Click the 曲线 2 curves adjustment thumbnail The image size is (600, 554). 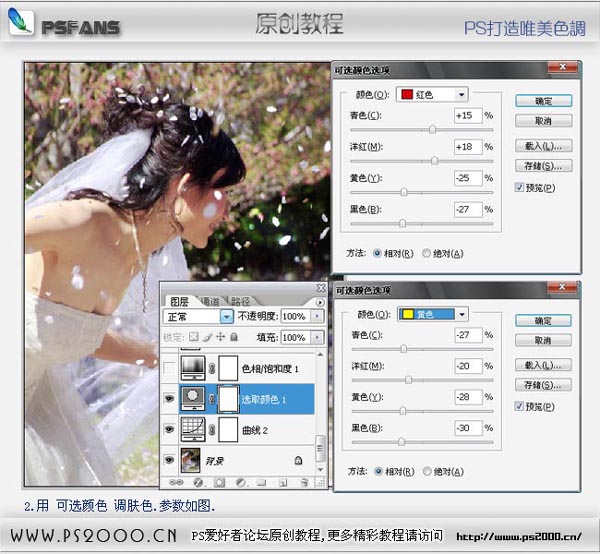[x=192, y=430]
